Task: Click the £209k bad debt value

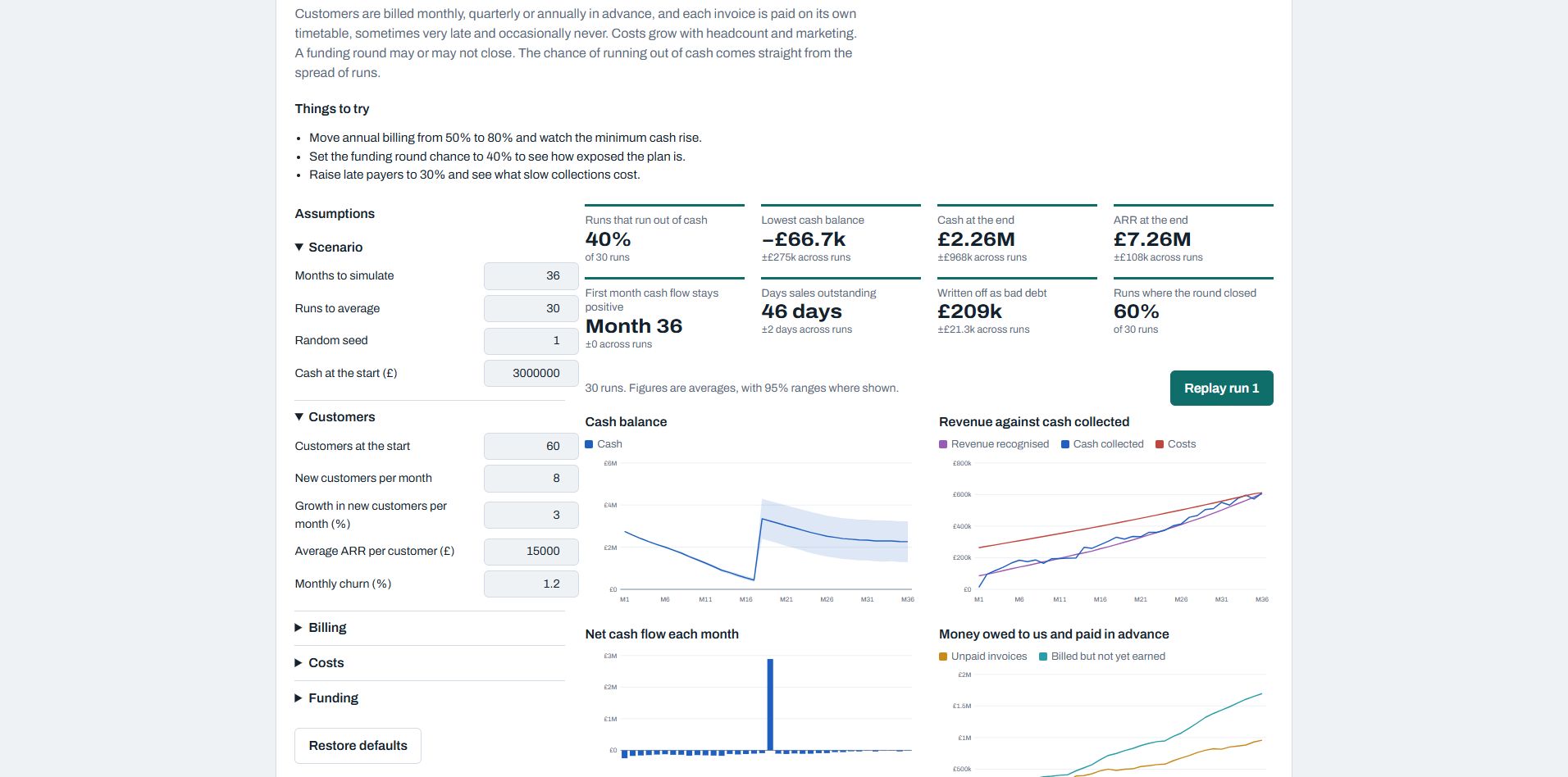Action: pyautogui.click(x=969, y=311)
